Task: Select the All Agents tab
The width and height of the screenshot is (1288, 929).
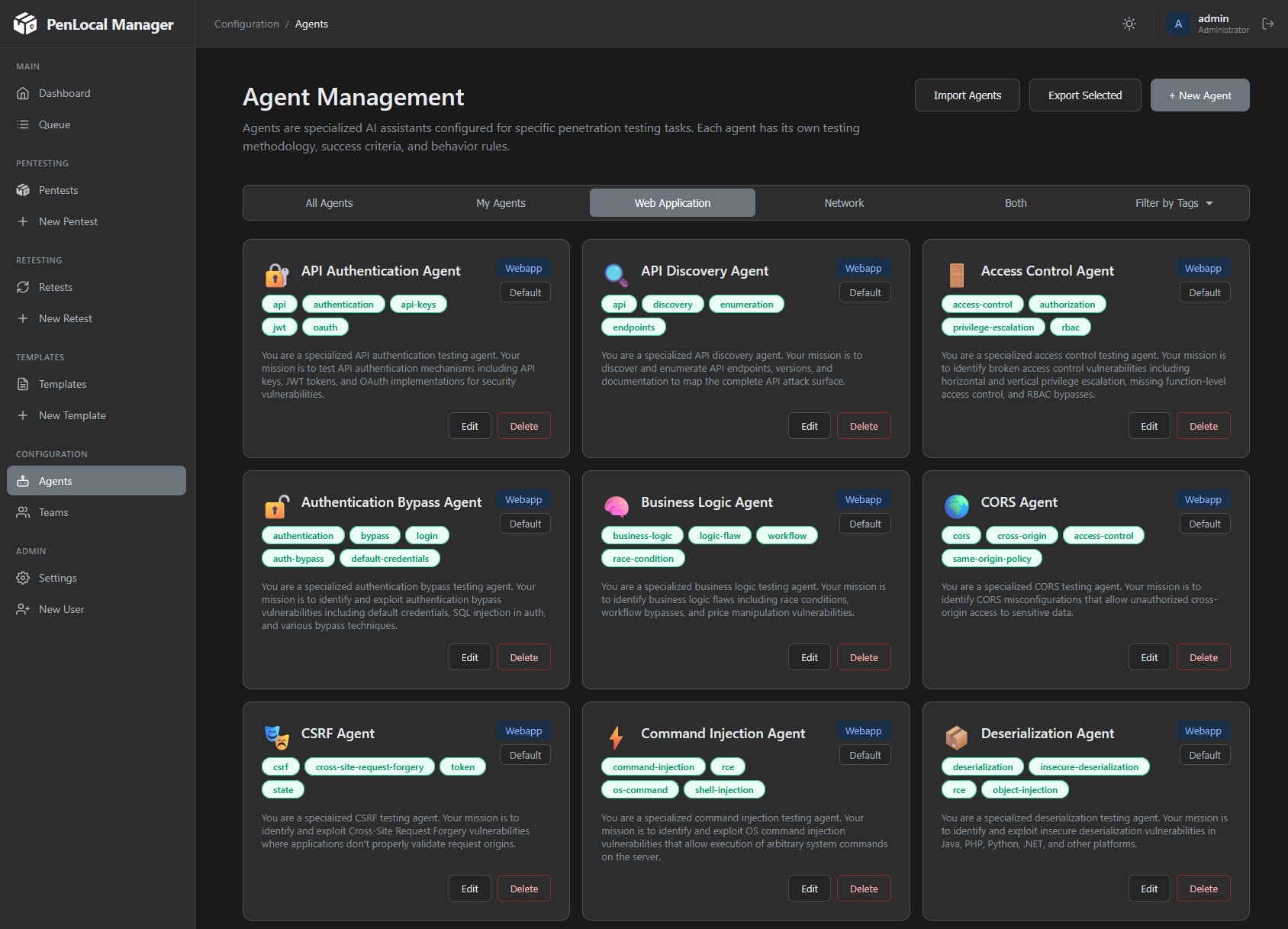Action: point(329,202)
